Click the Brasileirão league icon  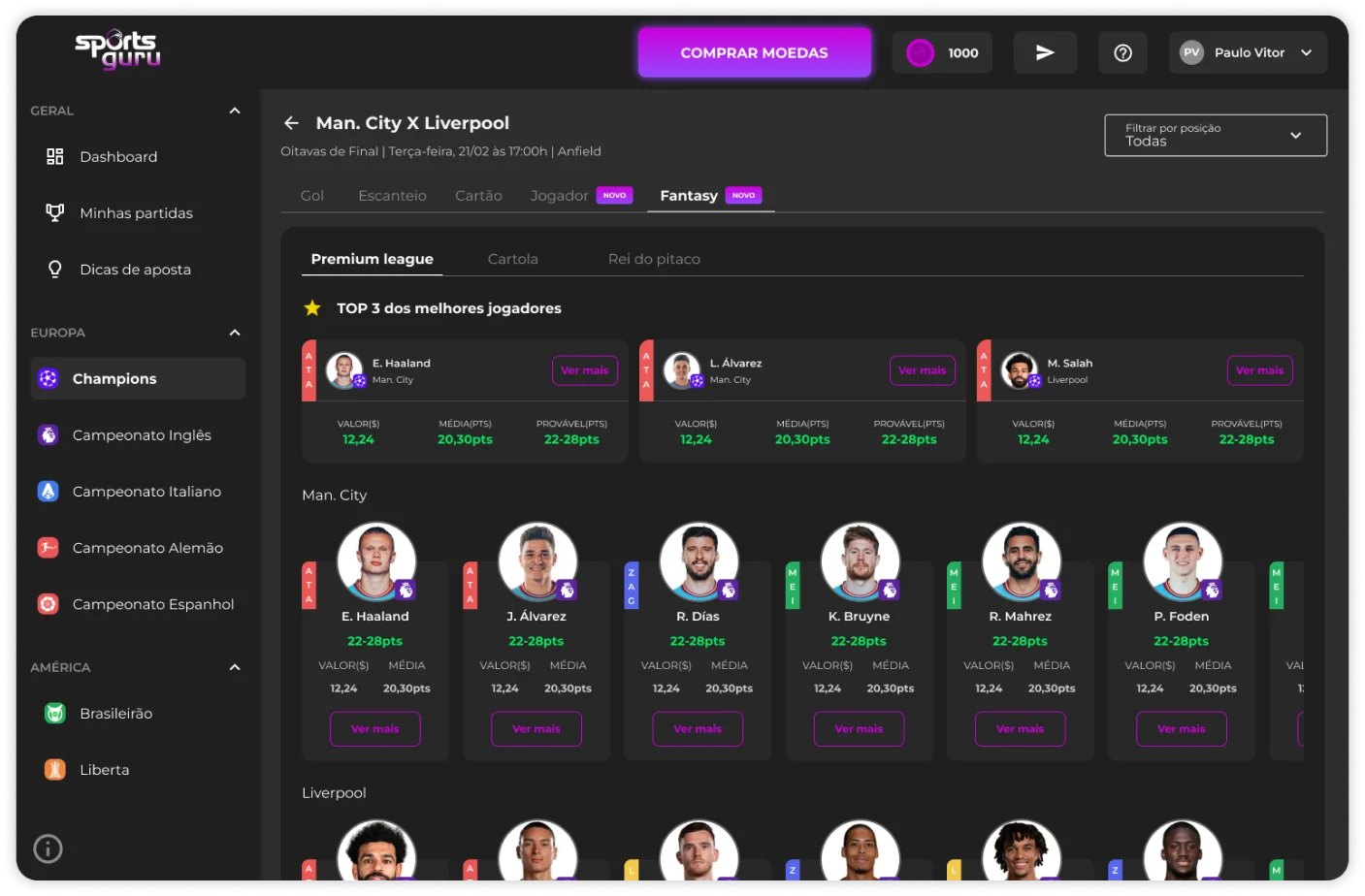point(55,713)
